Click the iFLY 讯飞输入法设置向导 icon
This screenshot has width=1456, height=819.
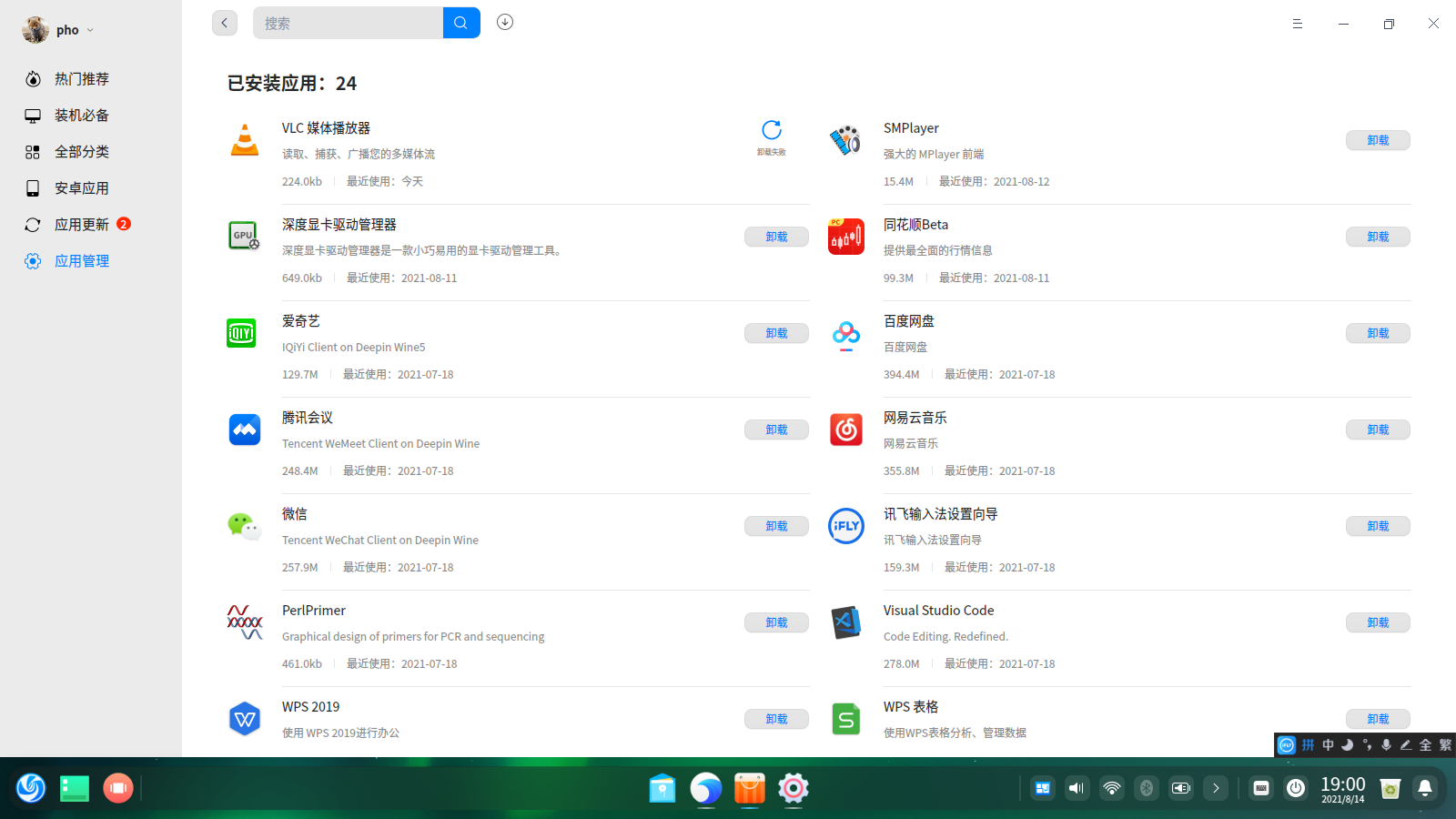pos(846,526)
